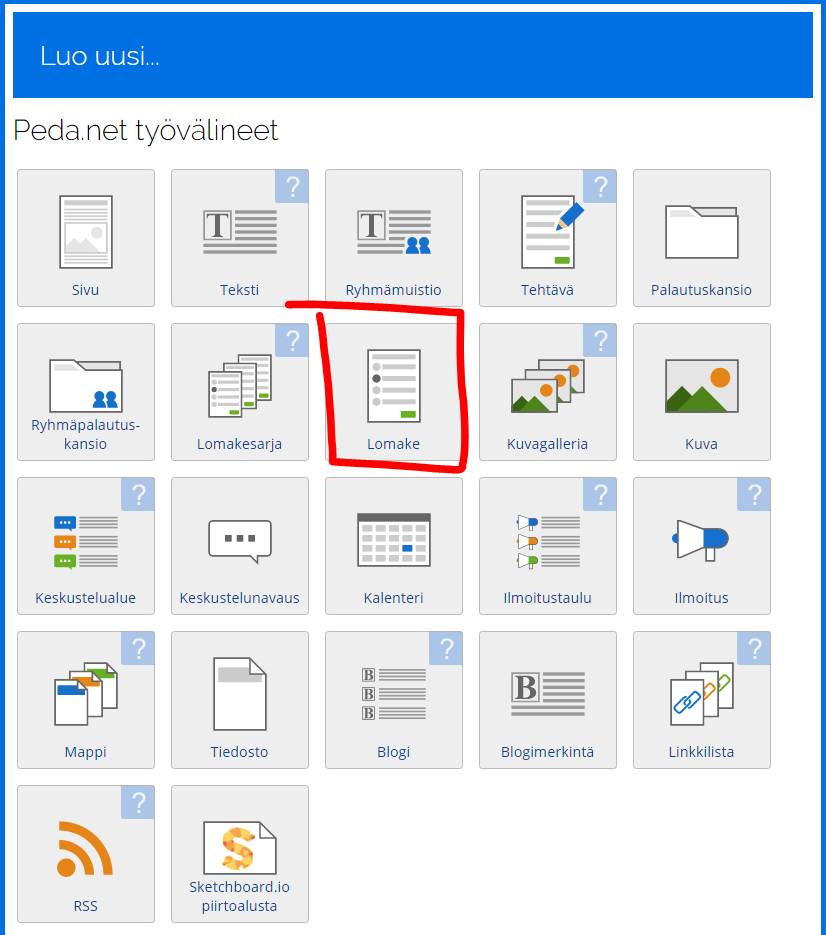Add a Palautuskansio return folder

[702, 238]
